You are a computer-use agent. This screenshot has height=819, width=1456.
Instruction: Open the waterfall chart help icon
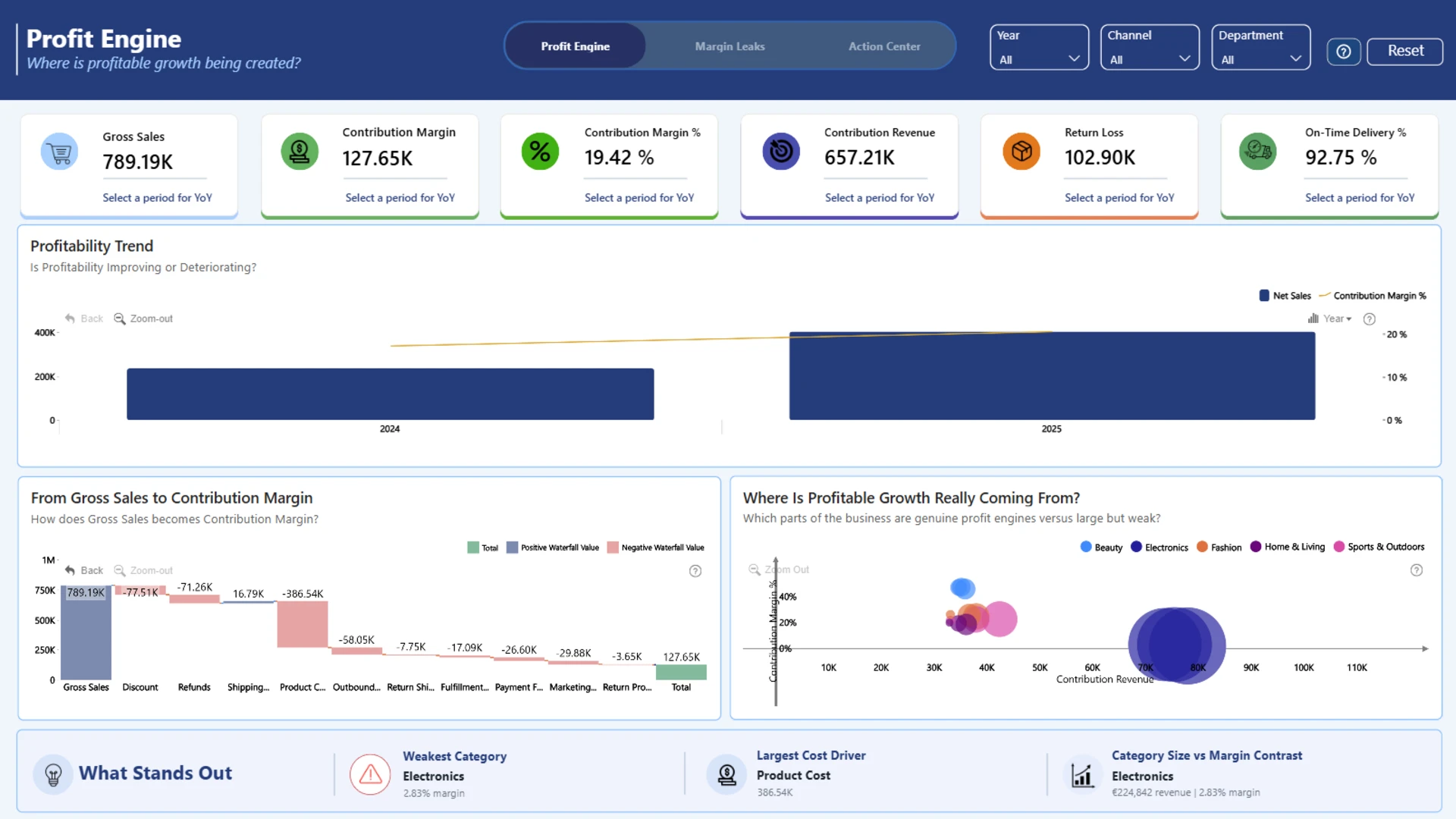695,571
